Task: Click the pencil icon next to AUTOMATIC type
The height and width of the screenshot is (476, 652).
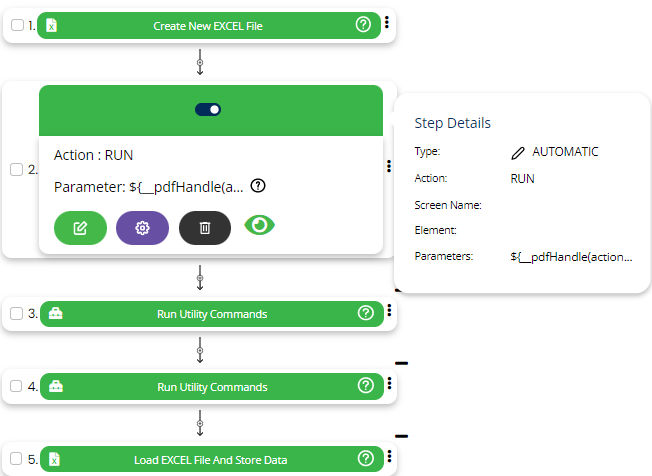Action: [x=517, y=152]
